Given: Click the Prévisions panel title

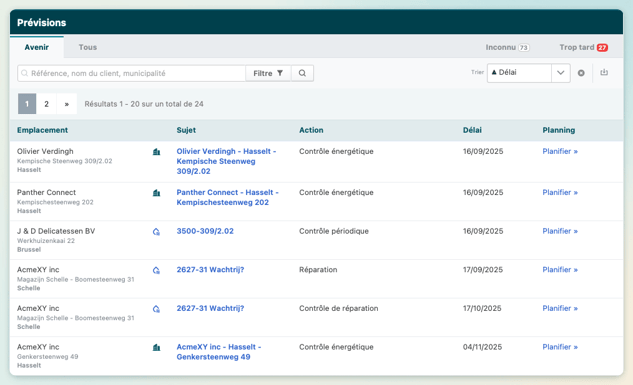Looking at the screenshot, I should click(42, 23).
